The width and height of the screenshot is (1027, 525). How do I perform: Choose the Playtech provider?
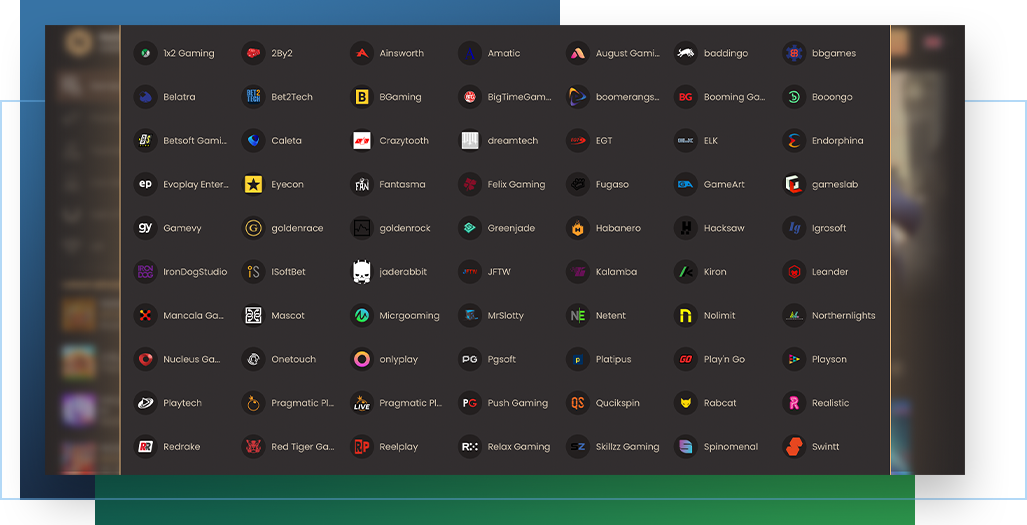point(168,403)
